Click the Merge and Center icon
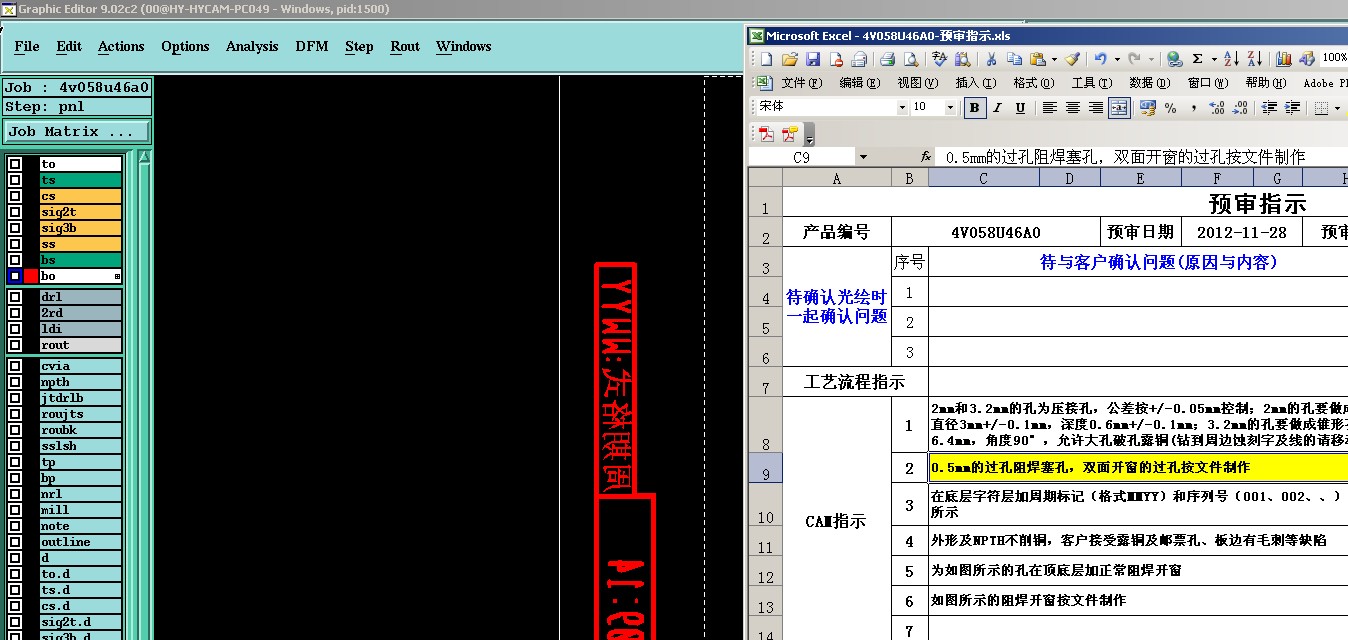1348x640 pixels. pos(1119,108)
